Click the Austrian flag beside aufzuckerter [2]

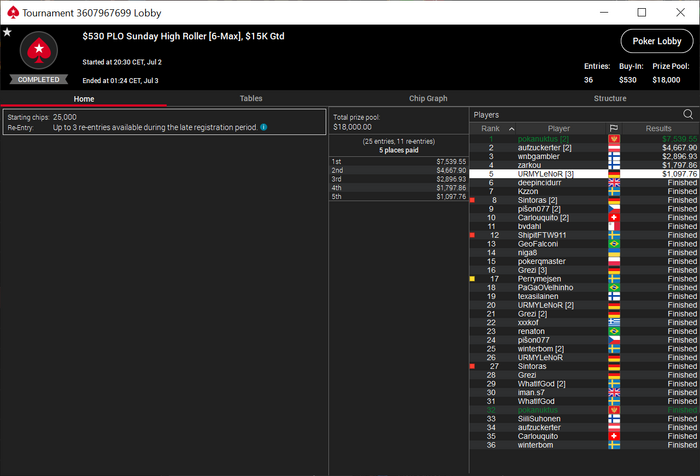tap(614, 147)
